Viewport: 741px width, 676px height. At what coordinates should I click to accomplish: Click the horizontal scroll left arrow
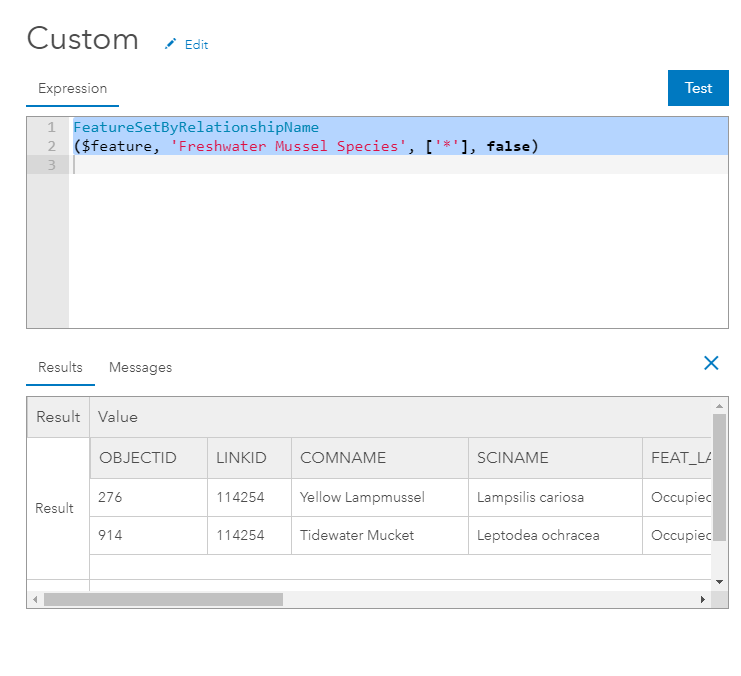35,599
